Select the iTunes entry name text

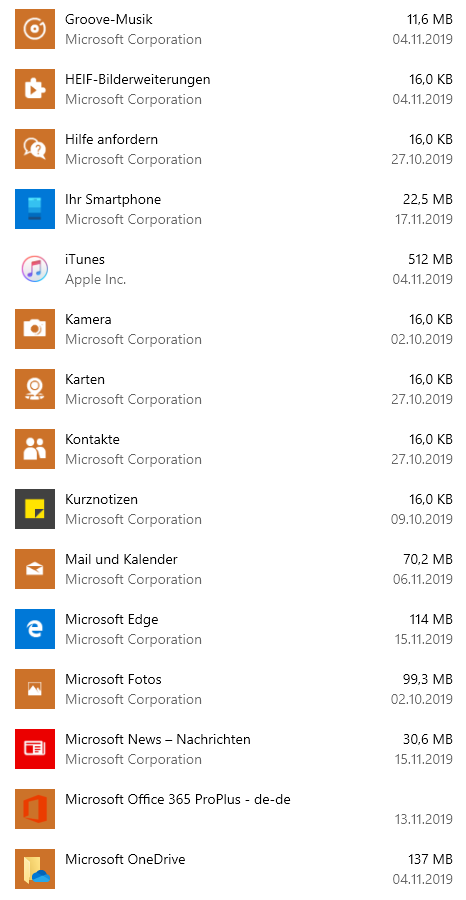[85, 259]
